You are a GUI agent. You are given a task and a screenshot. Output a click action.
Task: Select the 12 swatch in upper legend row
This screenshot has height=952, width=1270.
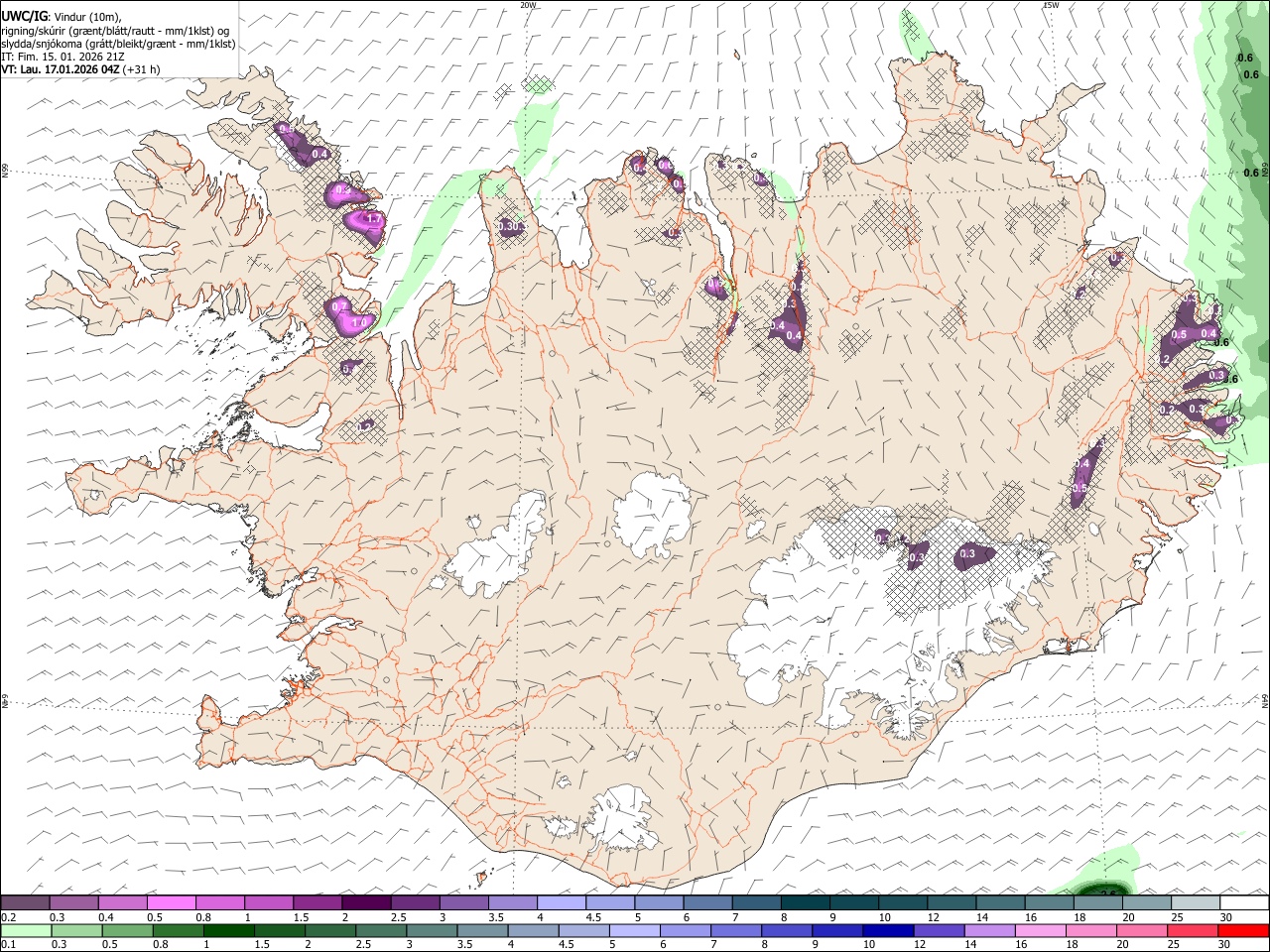[x=952, y=902]
